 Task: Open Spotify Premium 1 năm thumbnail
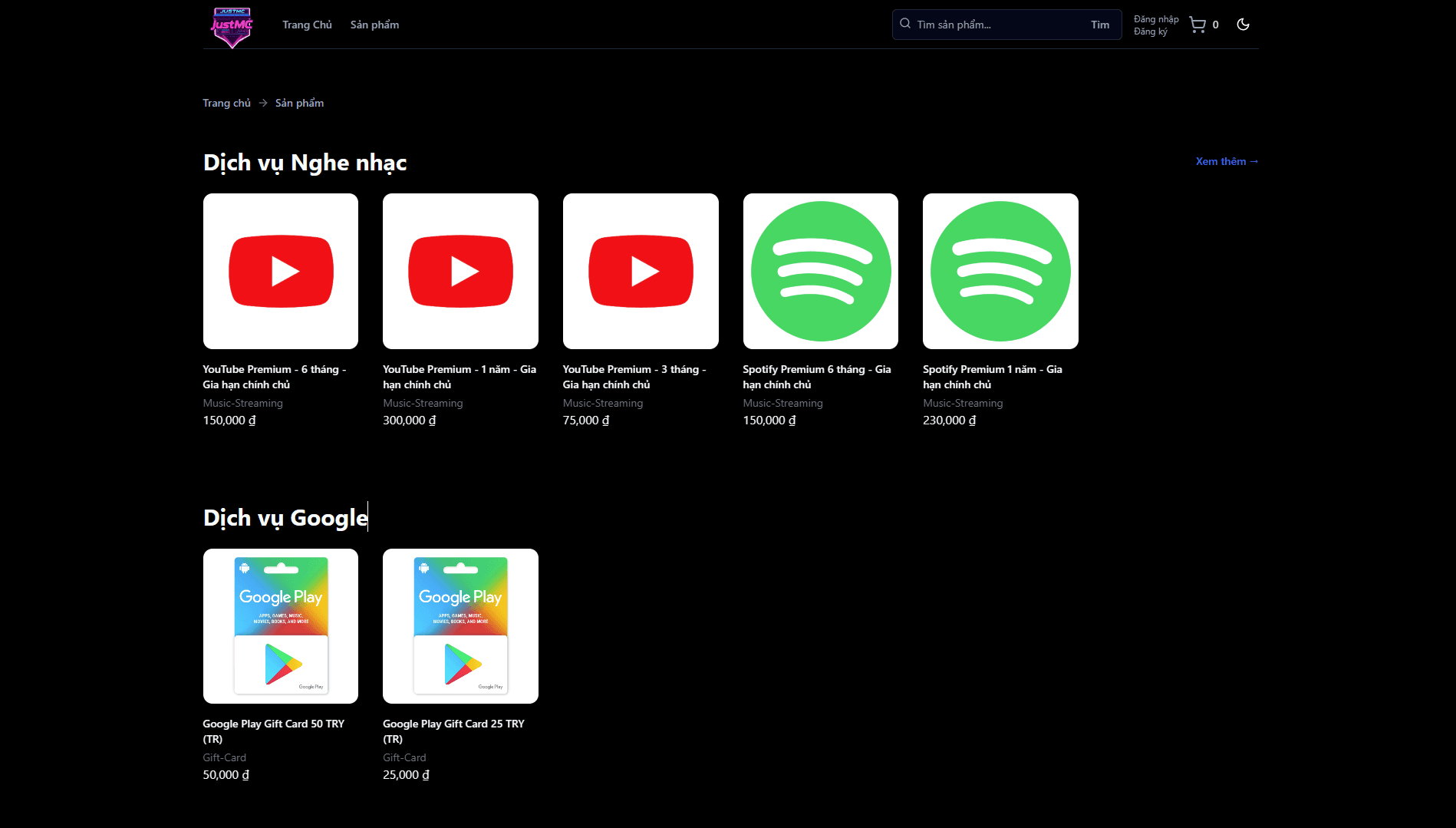point(1000,271)
